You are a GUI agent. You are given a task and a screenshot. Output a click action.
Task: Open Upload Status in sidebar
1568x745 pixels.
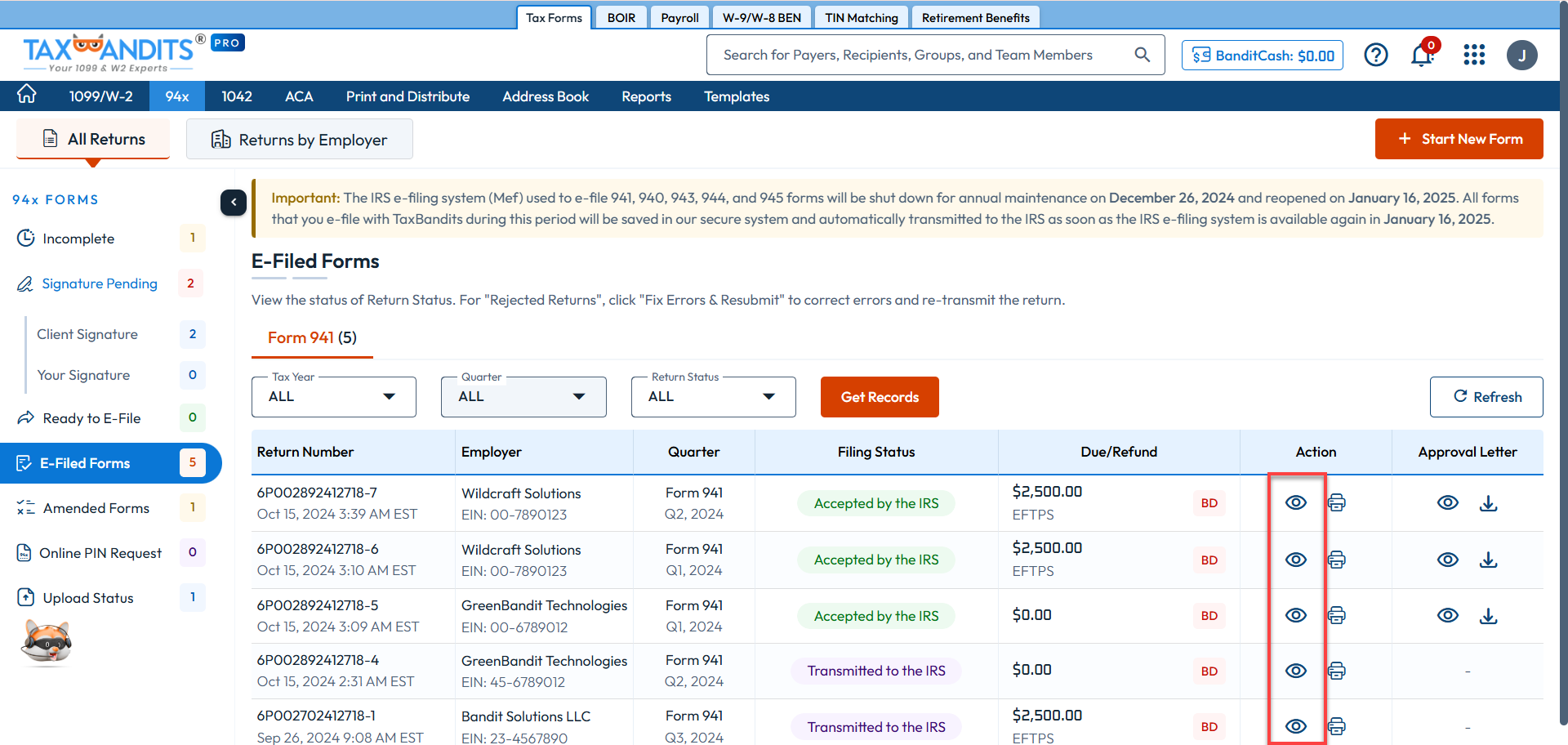(x=111, y=598)
